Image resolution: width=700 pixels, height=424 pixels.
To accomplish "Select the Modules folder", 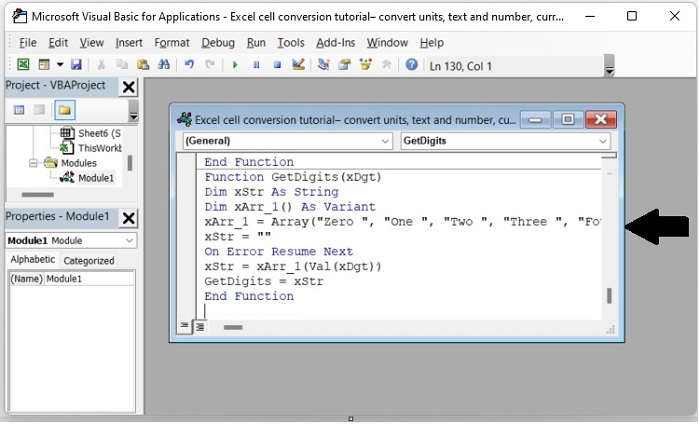I will tap(79, 163).
